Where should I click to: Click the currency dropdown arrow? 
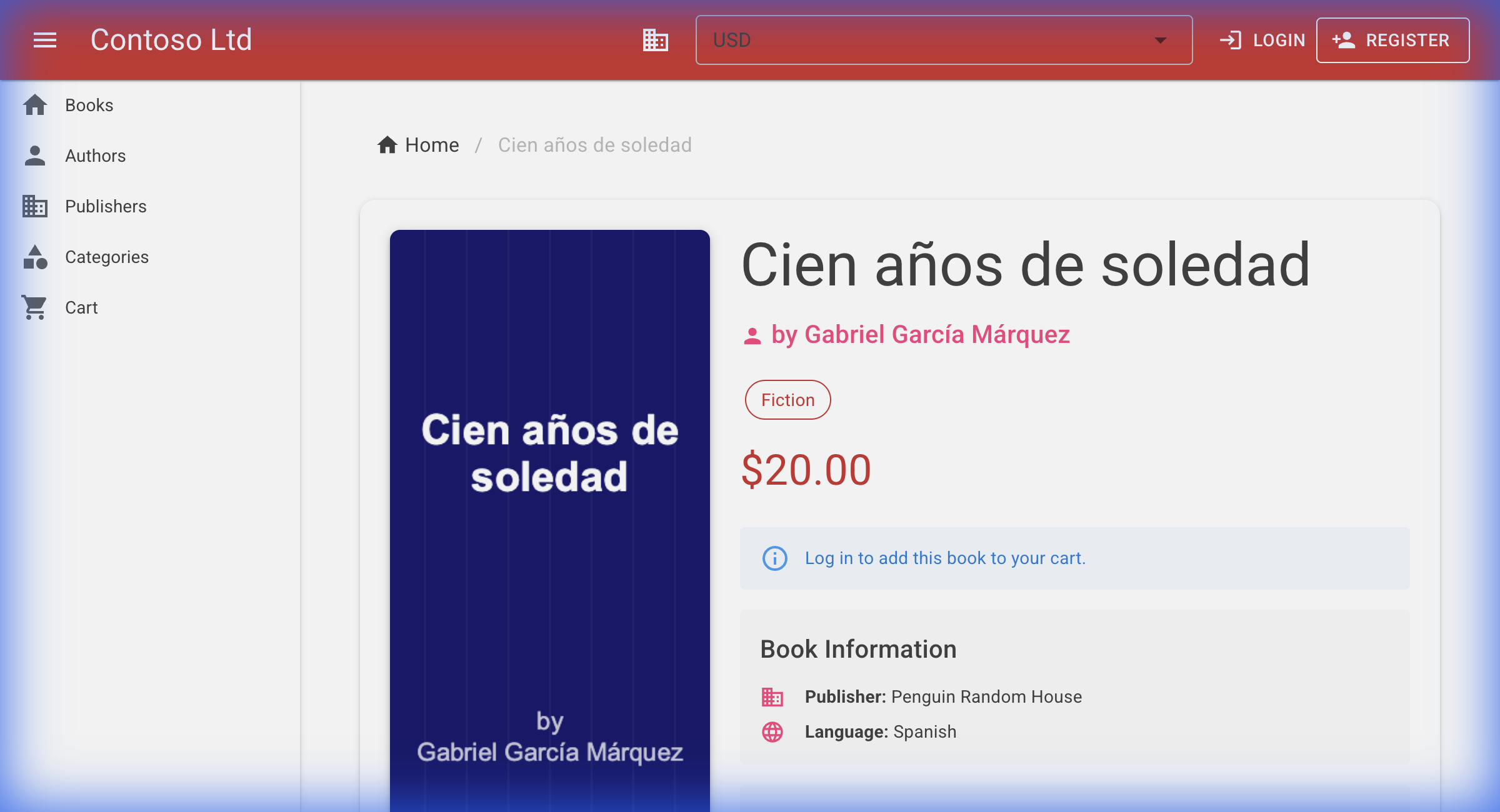click(x=1161, y=40)
